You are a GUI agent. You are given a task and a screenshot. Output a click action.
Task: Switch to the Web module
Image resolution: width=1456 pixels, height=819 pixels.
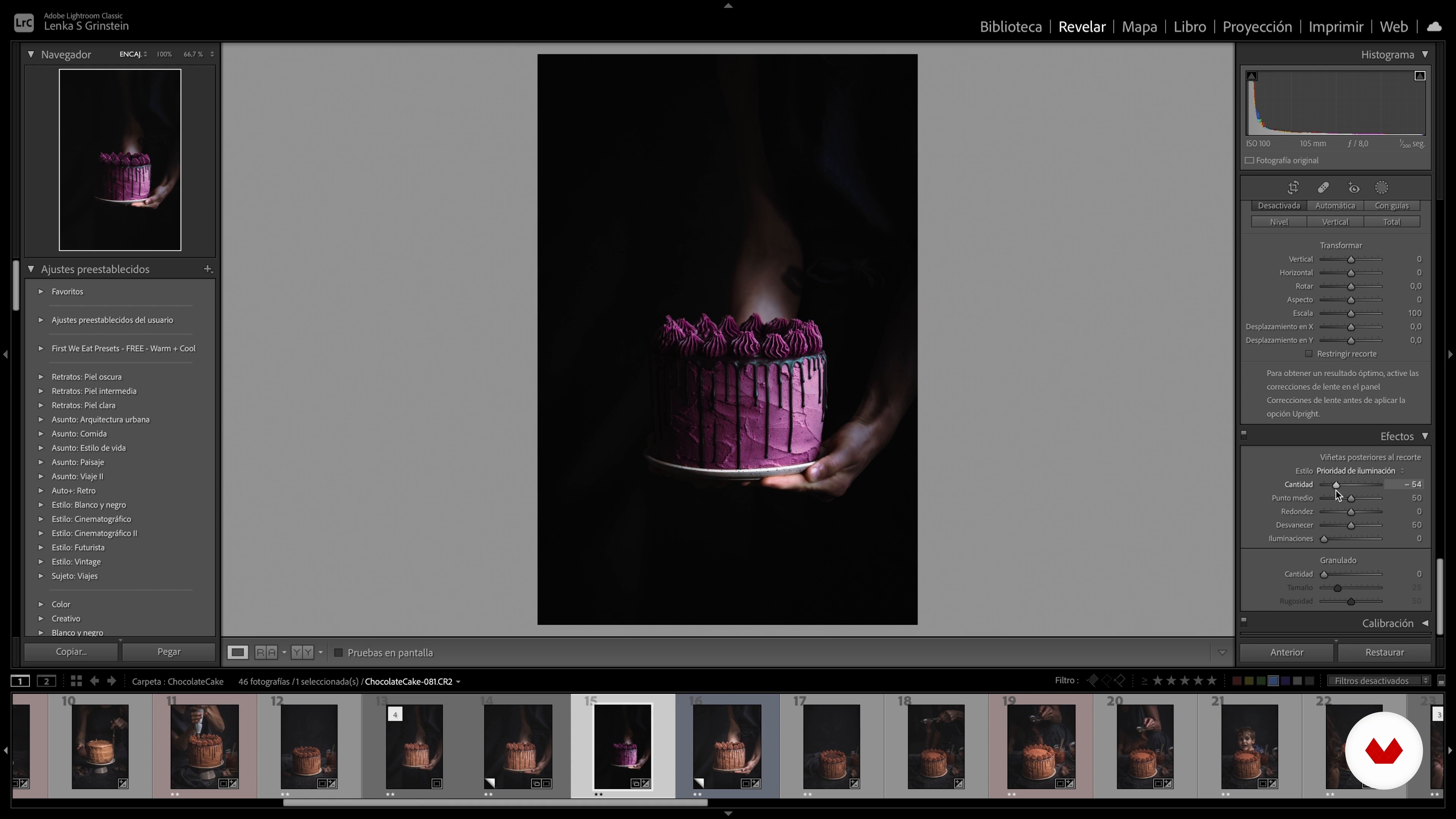pos(1394,27)
